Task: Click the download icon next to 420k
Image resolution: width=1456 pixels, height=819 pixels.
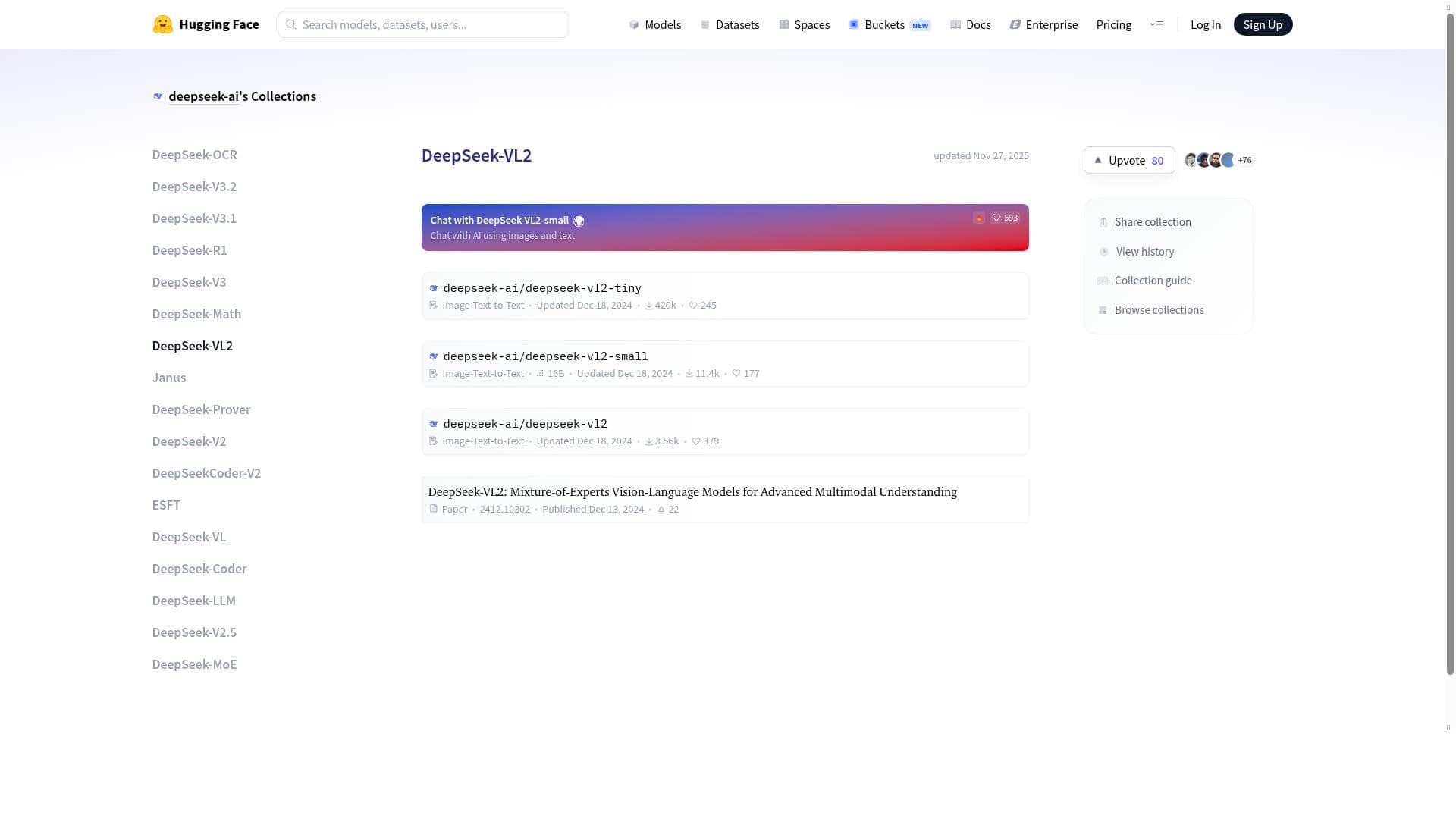Action: pyautogui.click(x=649, y=306)
